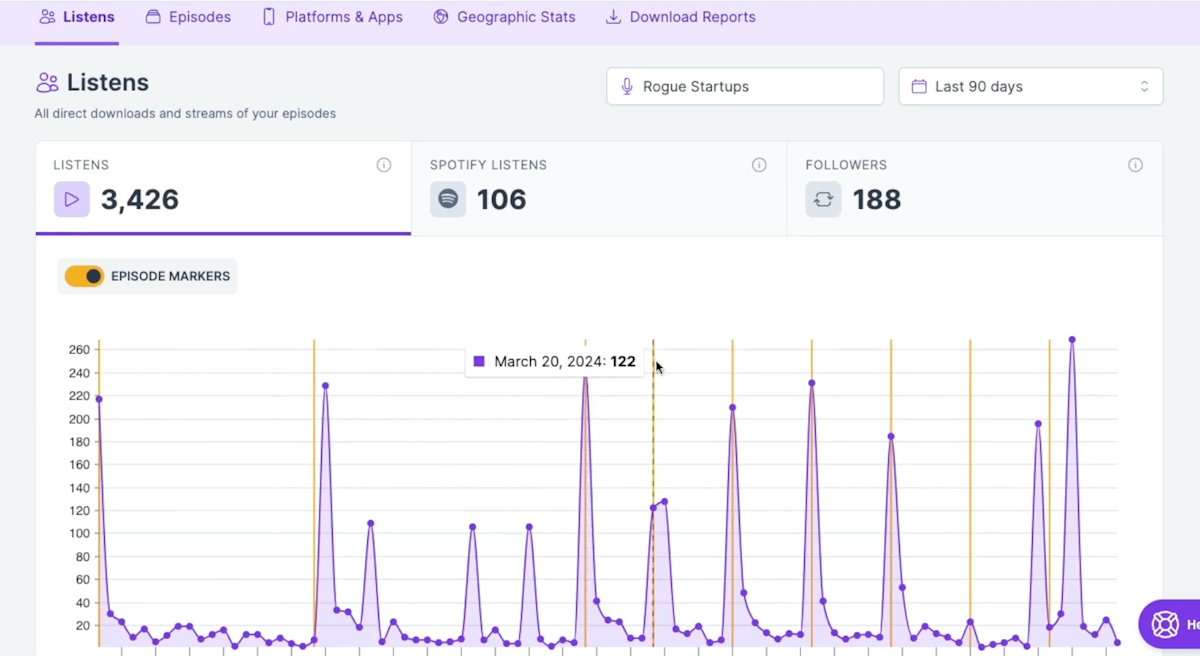Click the microphone icon in the Rogue Startups selector
The image size is (1200, 656).
(626, 86)
